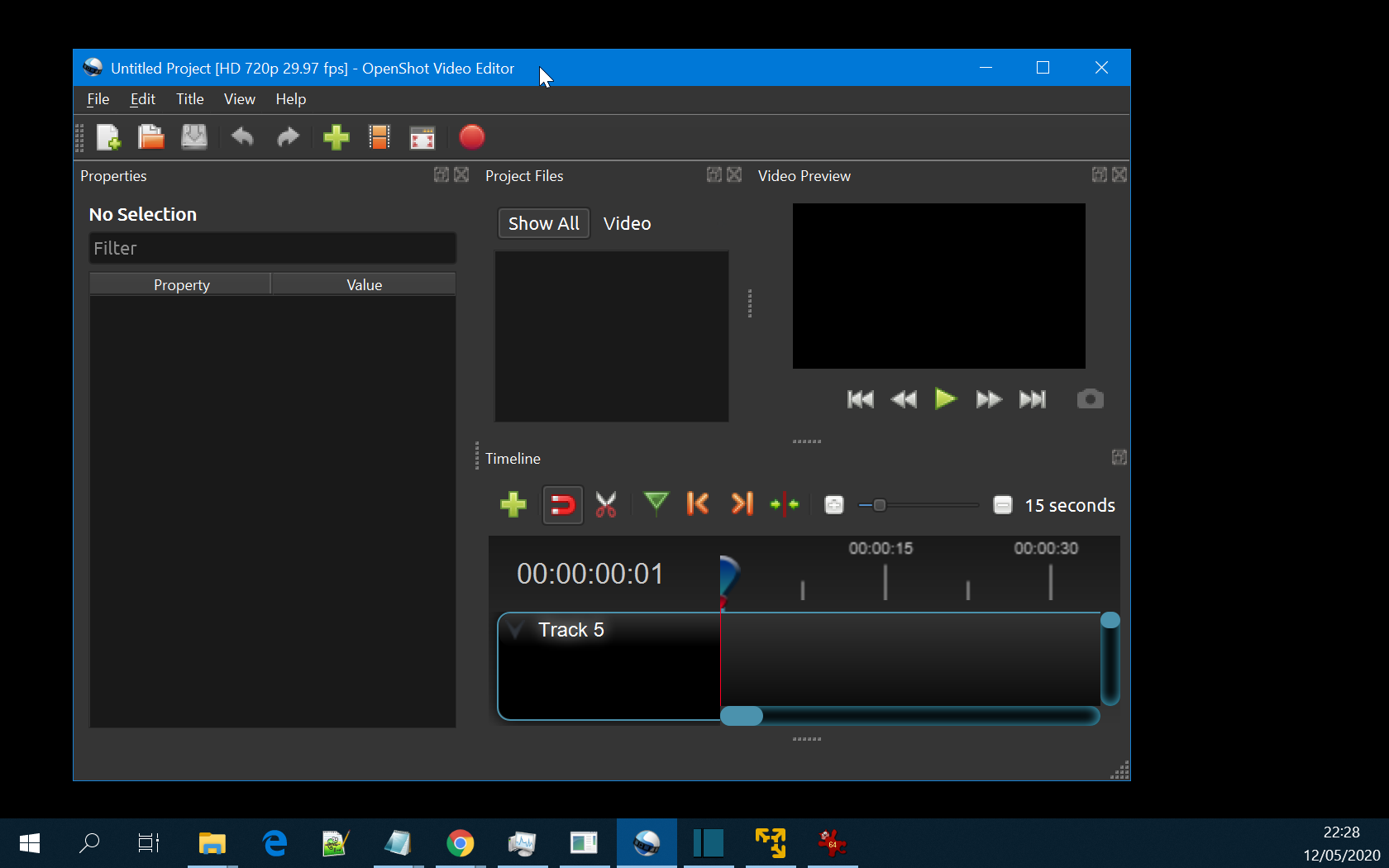The height and width of the screenshot is (868, 1389).
Task: Toggle the Add Marker control
Action: pyautogui.click(x=656, y=504)
